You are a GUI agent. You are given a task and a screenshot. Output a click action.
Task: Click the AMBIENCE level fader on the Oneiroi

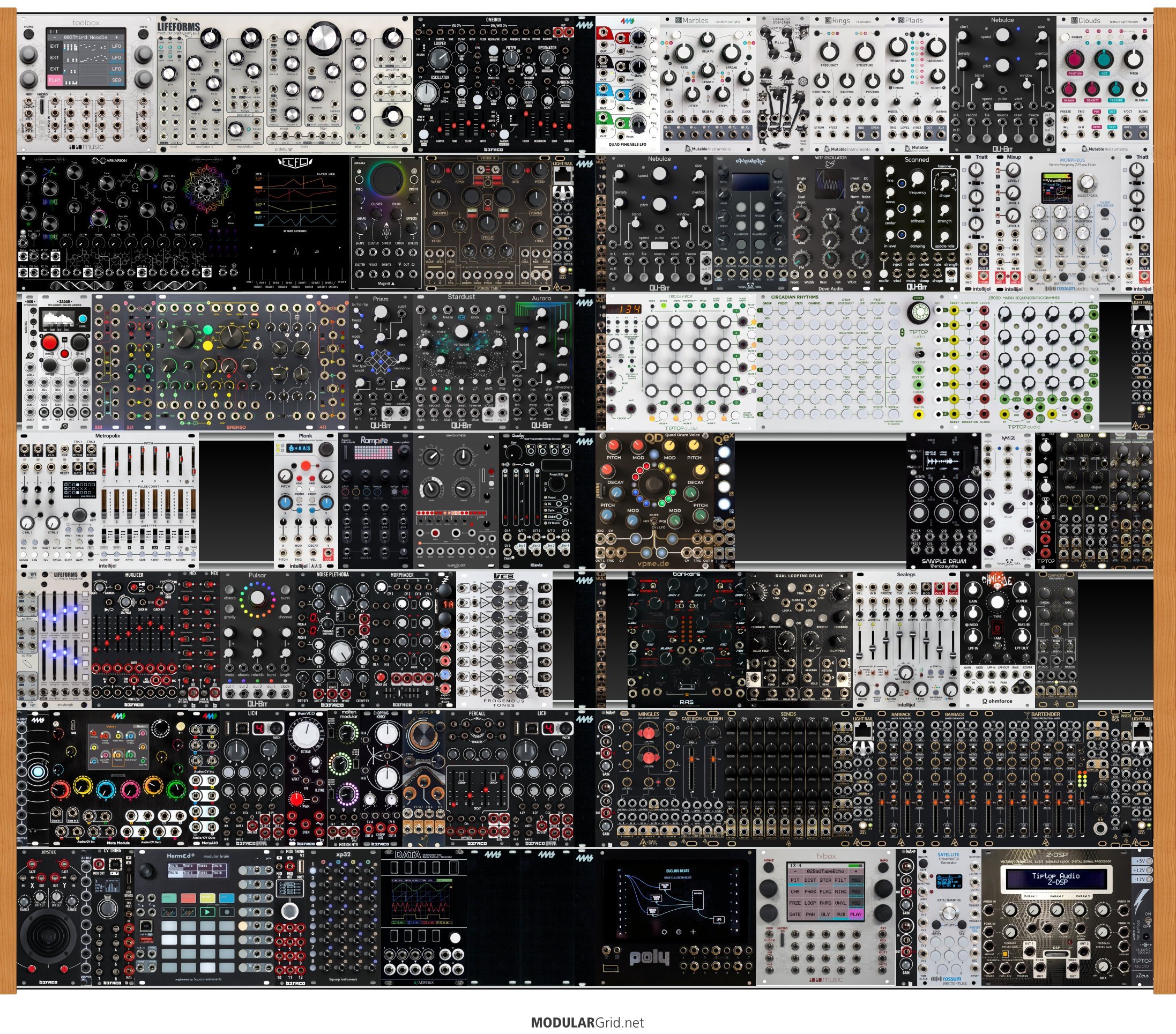click(x=569, y=126)
